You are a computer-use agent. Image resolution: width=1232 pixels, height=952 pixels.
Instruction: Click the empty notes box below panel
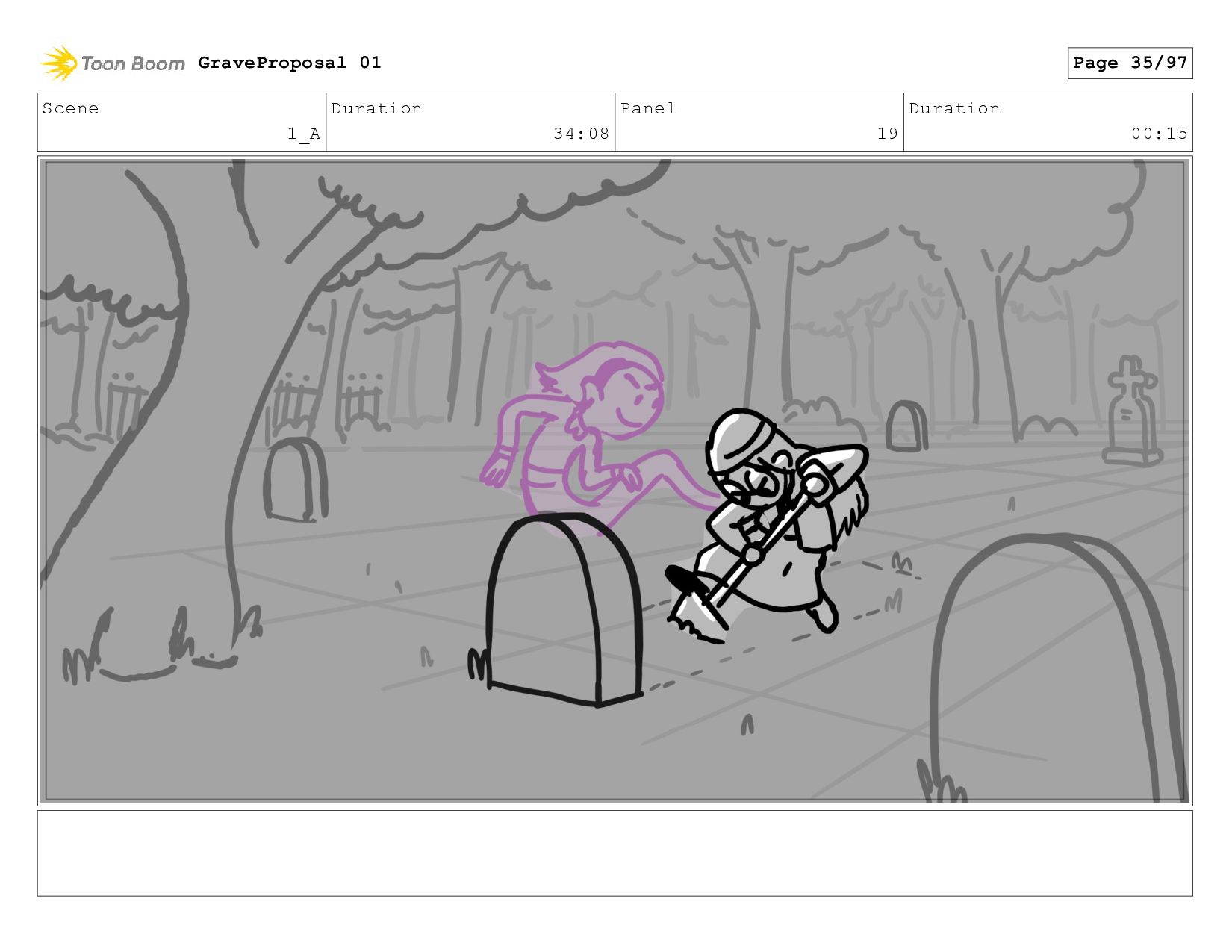[615, 853]
